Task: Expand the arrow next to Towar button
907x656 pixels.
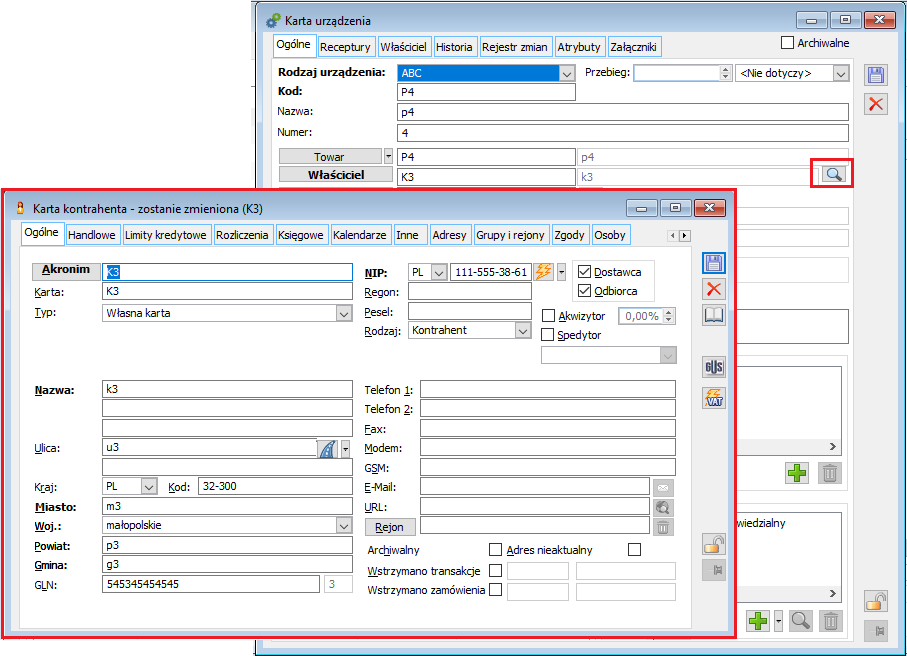Action: (388, 157)
